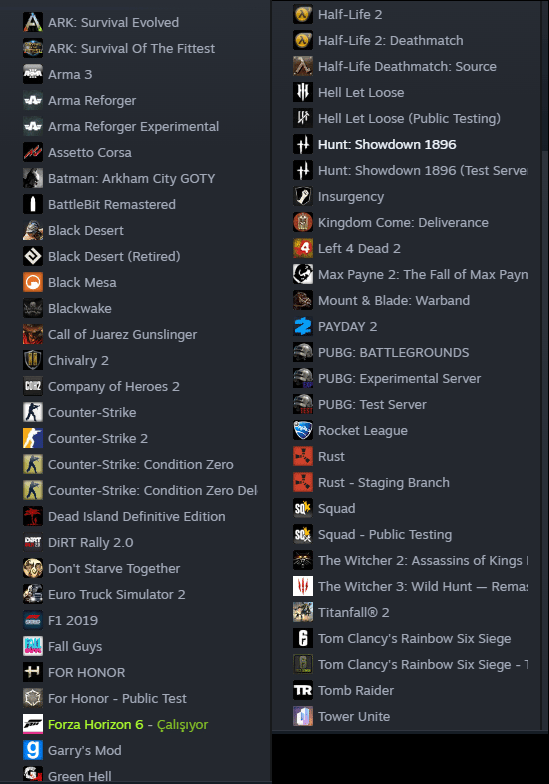549x784 pixels.
Task: Click the Left 4 Dead 2 icon
Action: (302, 248)
